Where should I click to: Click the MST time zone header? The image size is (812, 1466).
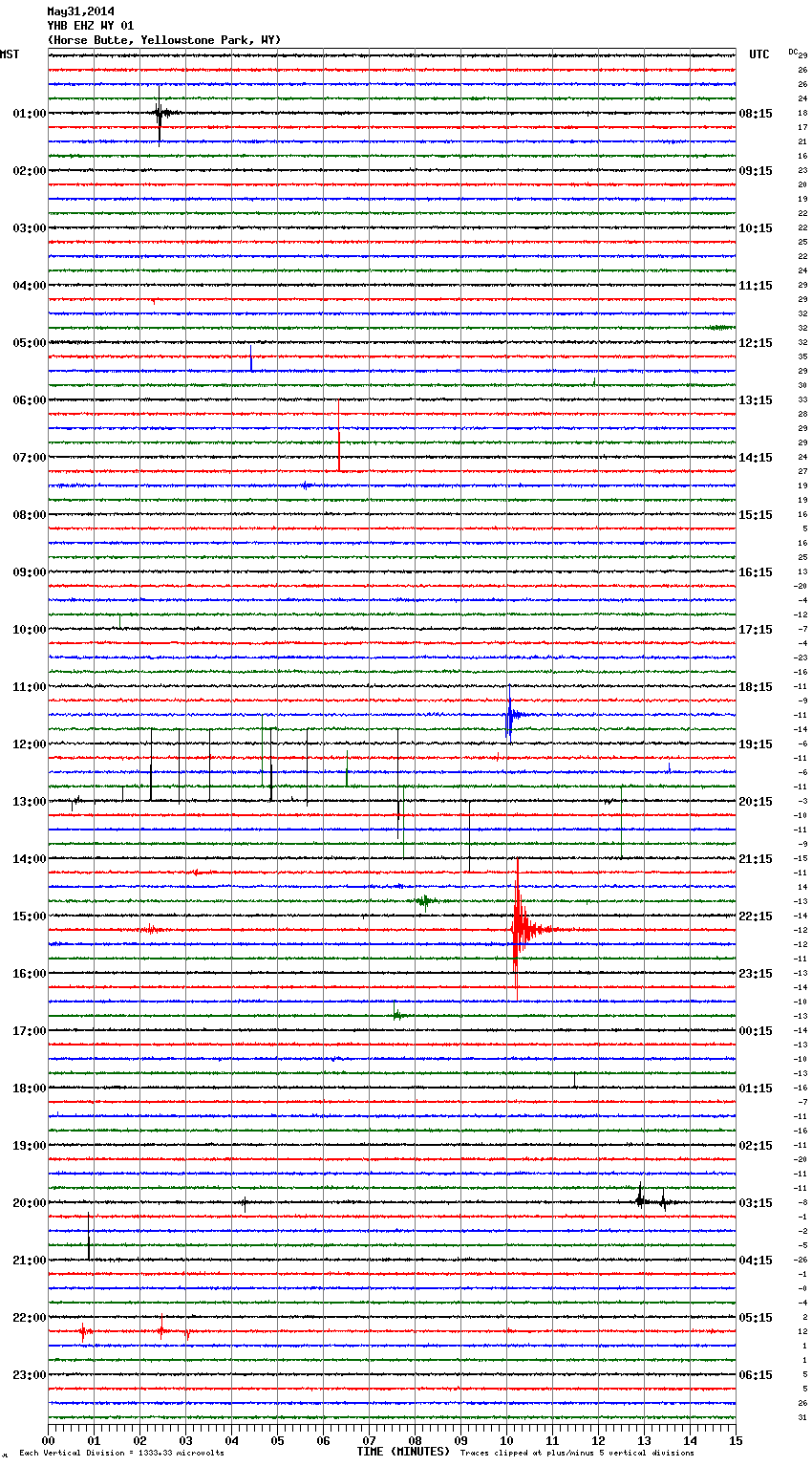pyautogui.click(x=10, y=54)
